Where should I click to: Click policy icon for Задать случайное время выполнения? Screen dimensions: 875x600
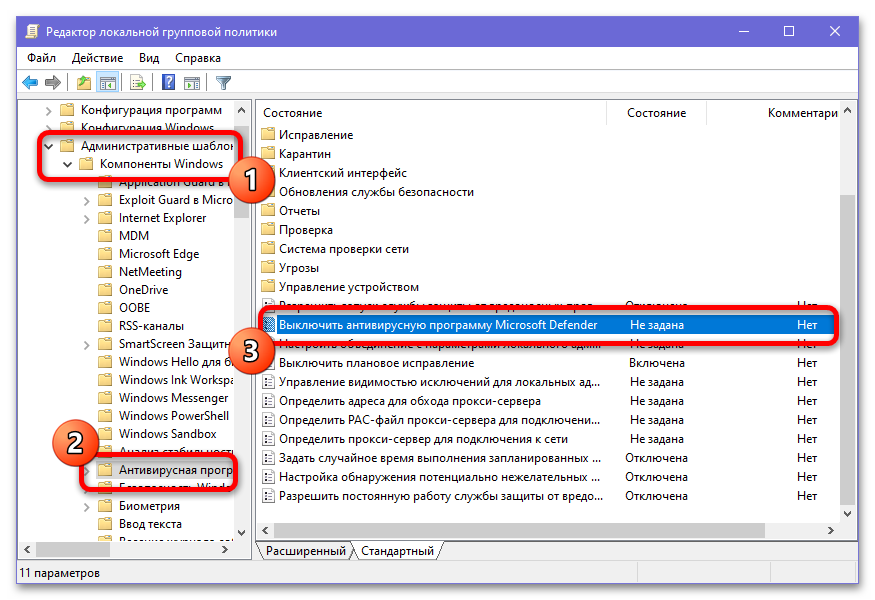point(268,458)
